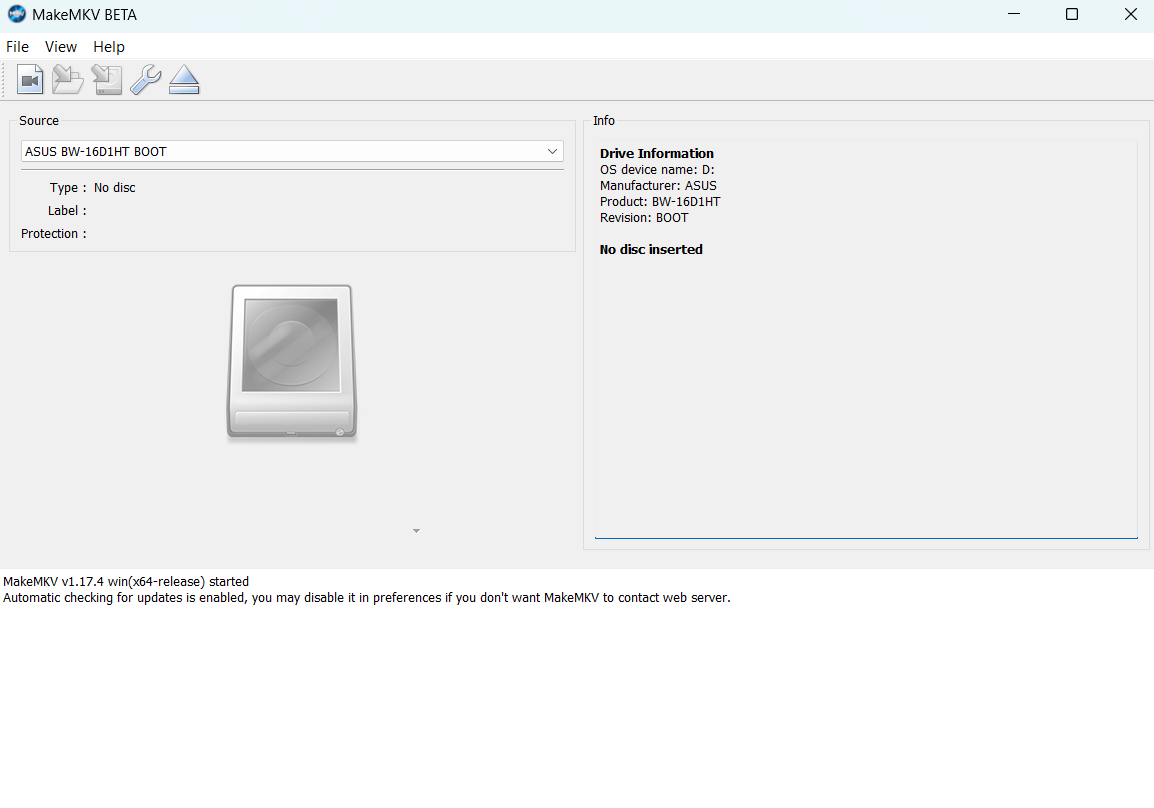This screenshot has height=808, width=1154.
Task: Click the Drive Information heading
Action: point(656,153)
